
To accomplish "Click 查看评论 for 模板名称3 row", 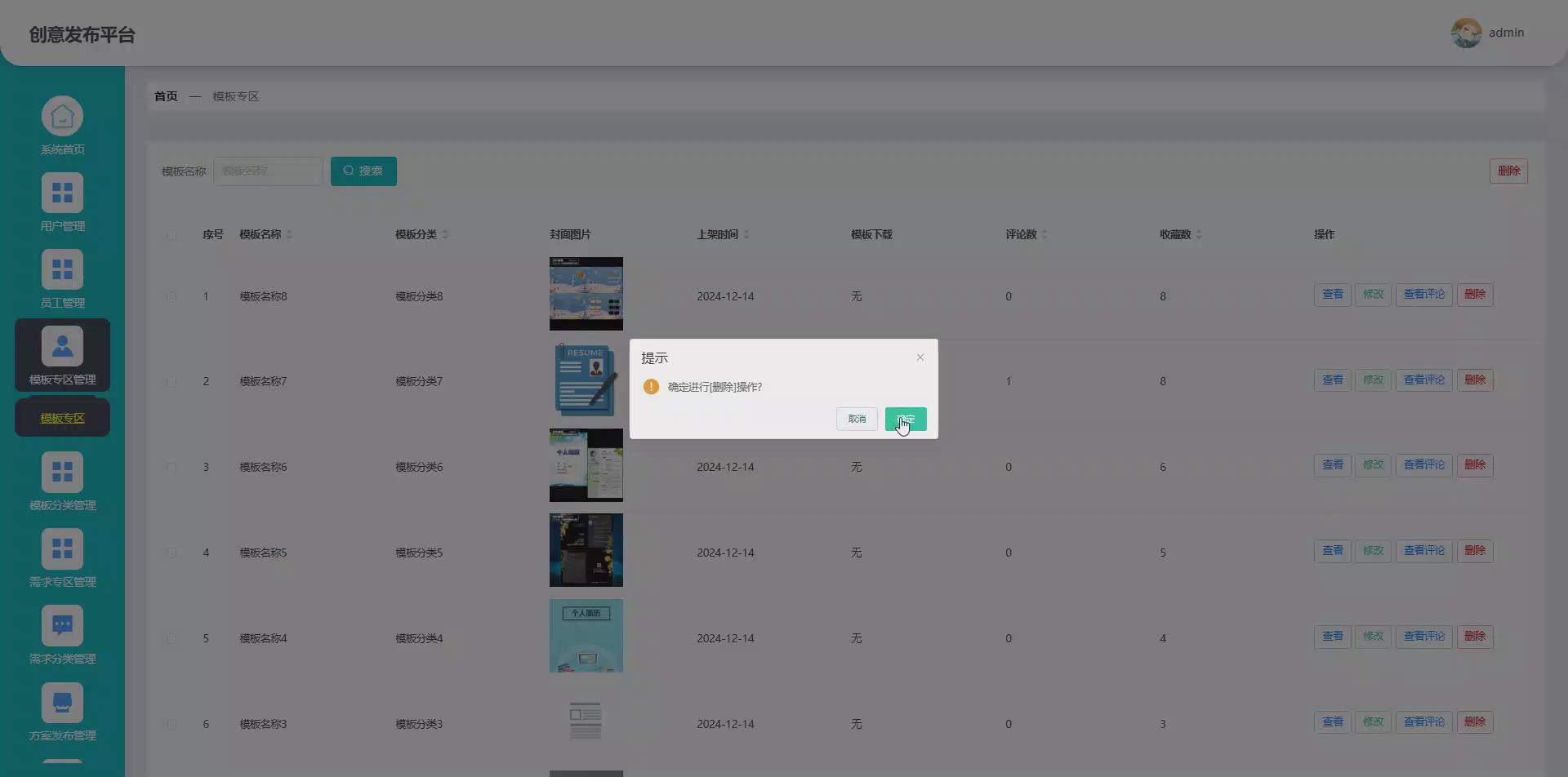I will click(1423, 722).
